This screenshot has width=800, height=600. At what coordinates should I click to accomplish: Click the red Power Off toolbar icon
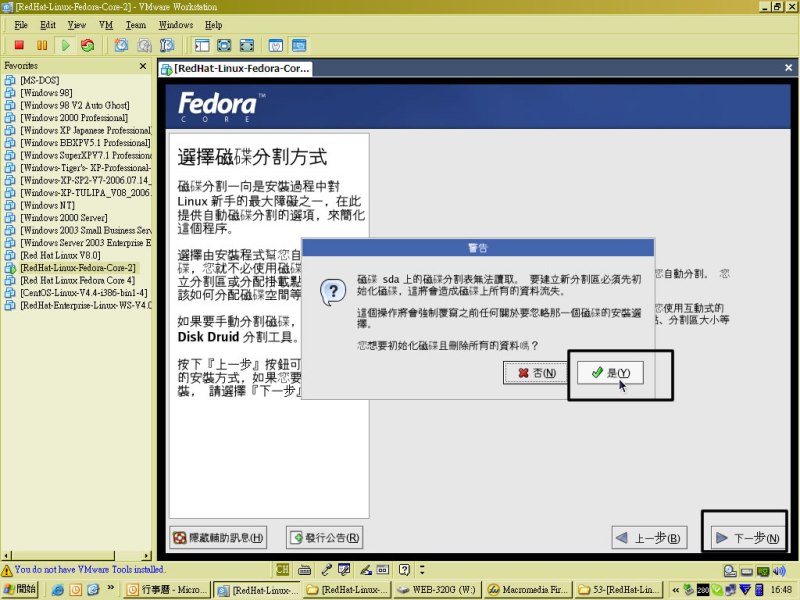coord(19,45)
